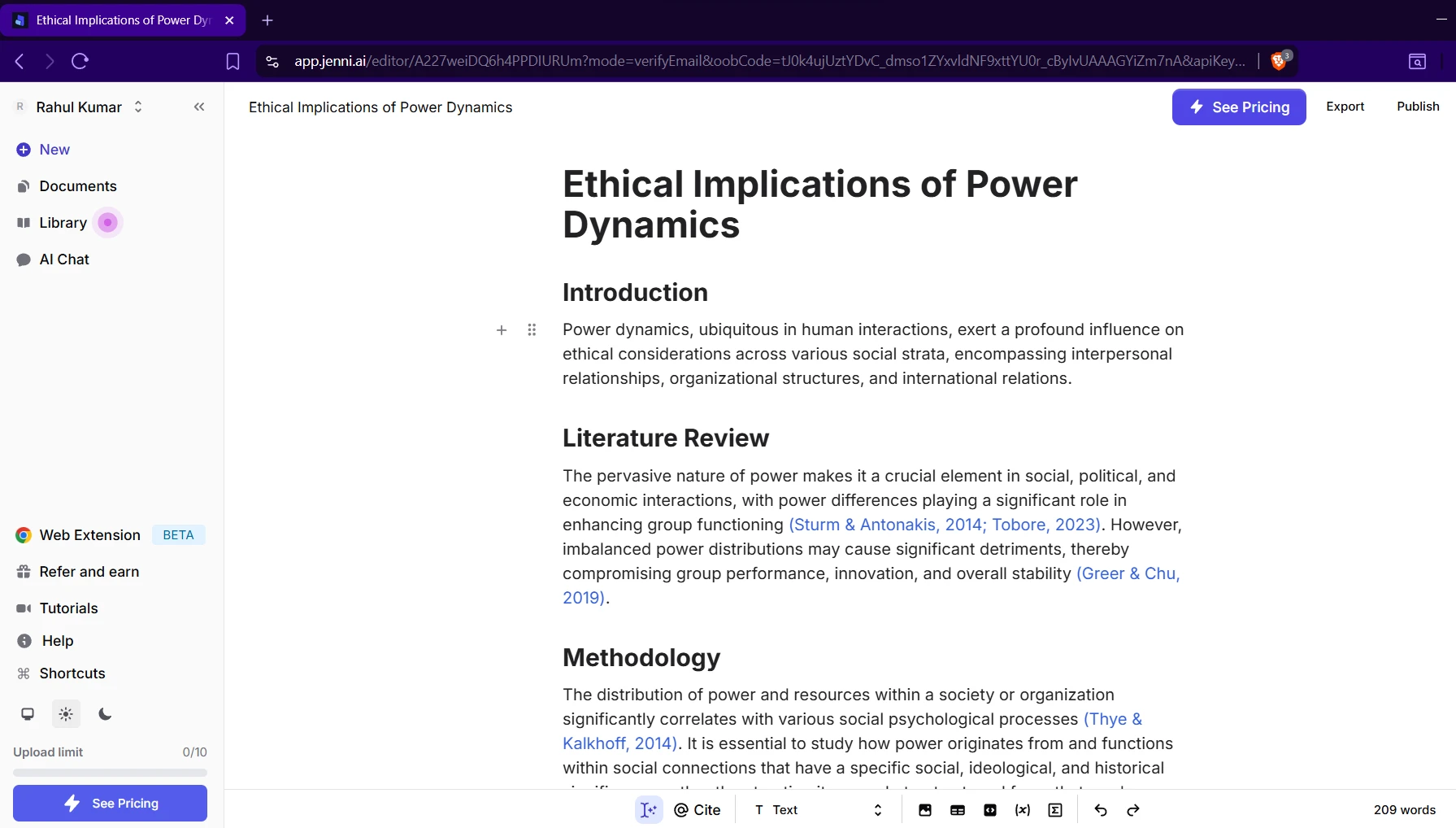Viewport: 1456px width, 828px height.
Task: Bookmark this page
Action: (x=233, y=61)
